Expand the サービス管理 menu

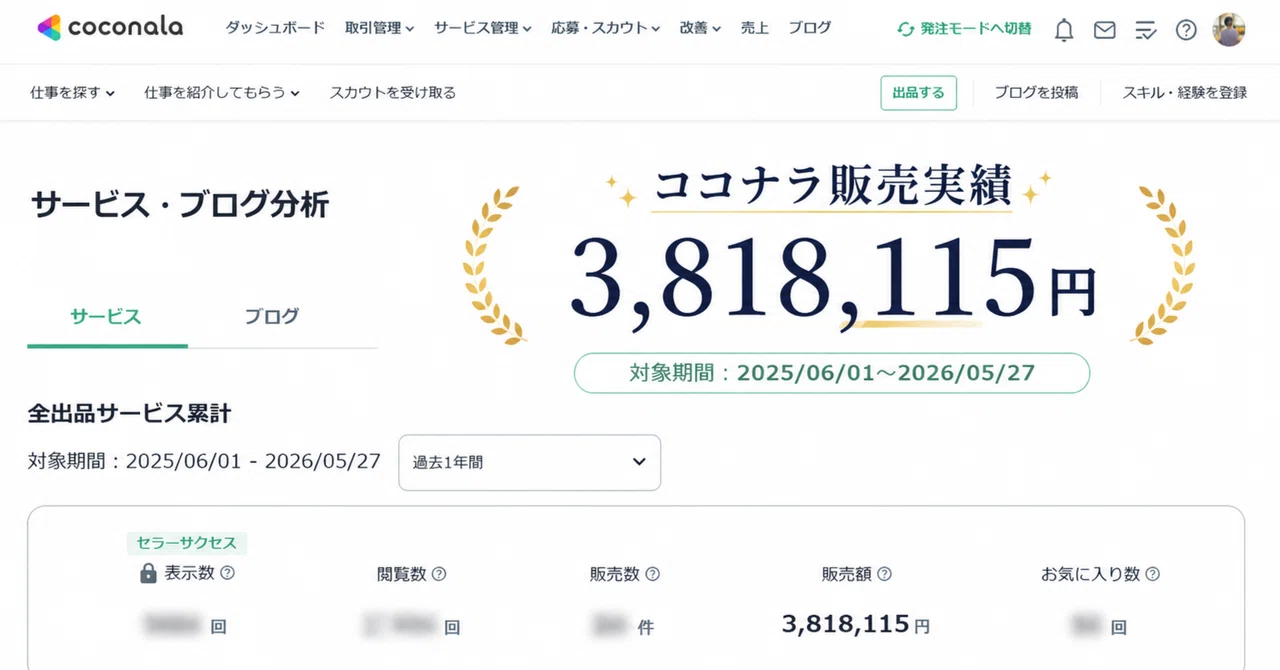(483, 28)
